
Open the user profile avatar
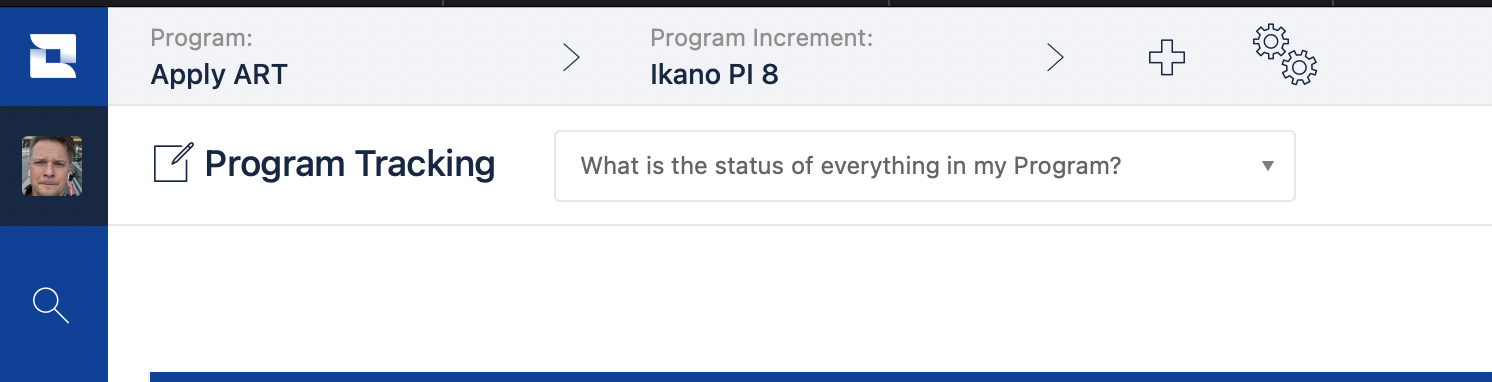[52, 166]
